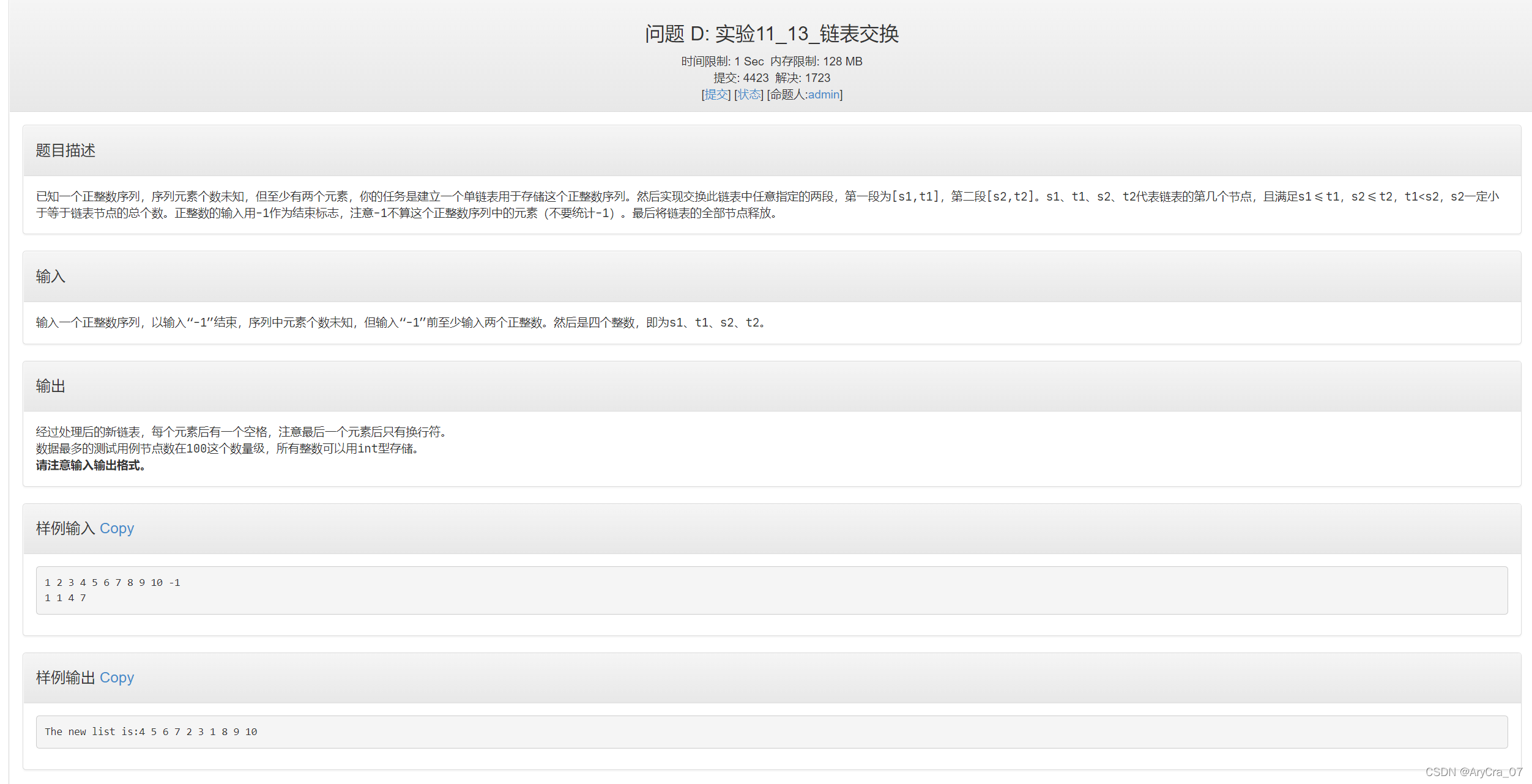This screenshot has width=1532, height=784.
Task: Click the 题目描述 section header
Action: click(x=65, y=150)
